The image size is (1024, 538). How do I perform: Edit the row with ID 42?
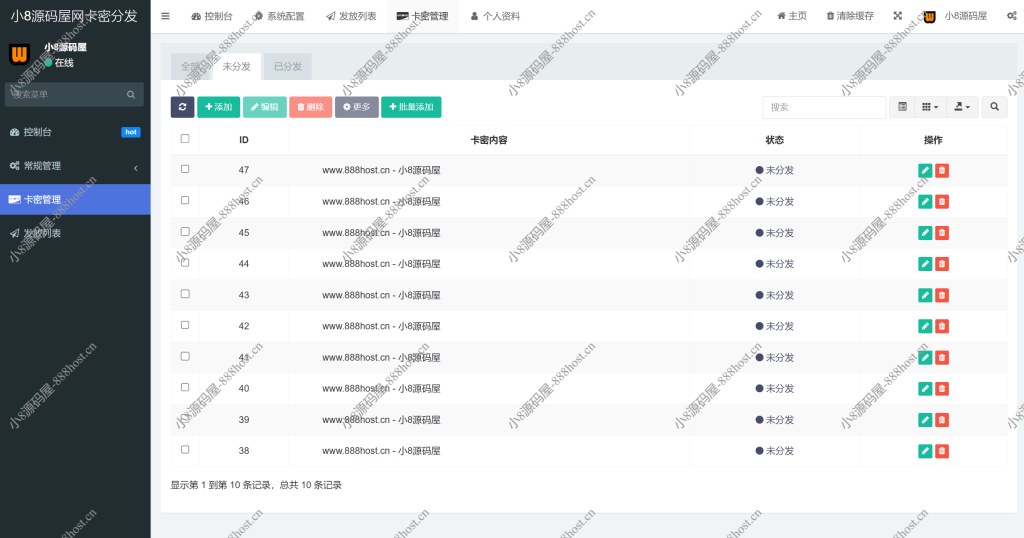coord(925,326)
